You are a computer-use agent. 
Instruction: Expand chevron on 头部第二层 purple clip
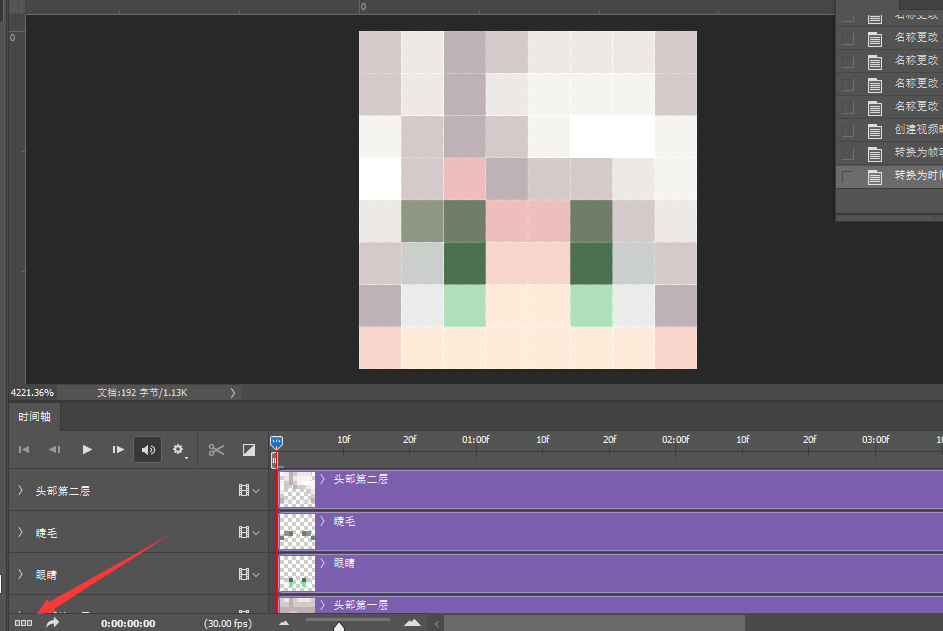coord(322,479)
